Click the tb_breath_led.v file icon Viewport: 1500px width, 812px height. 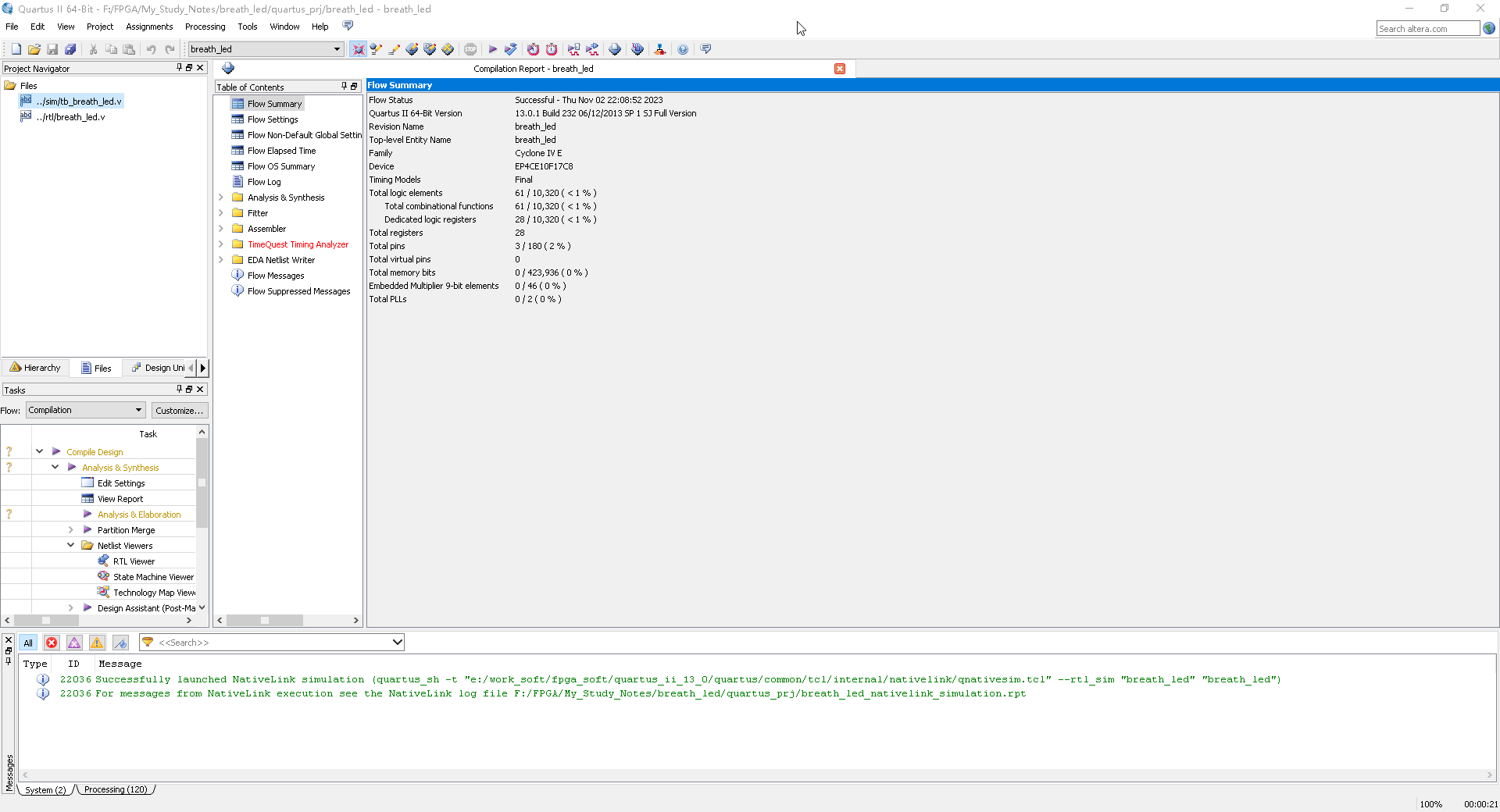(26, 101)
